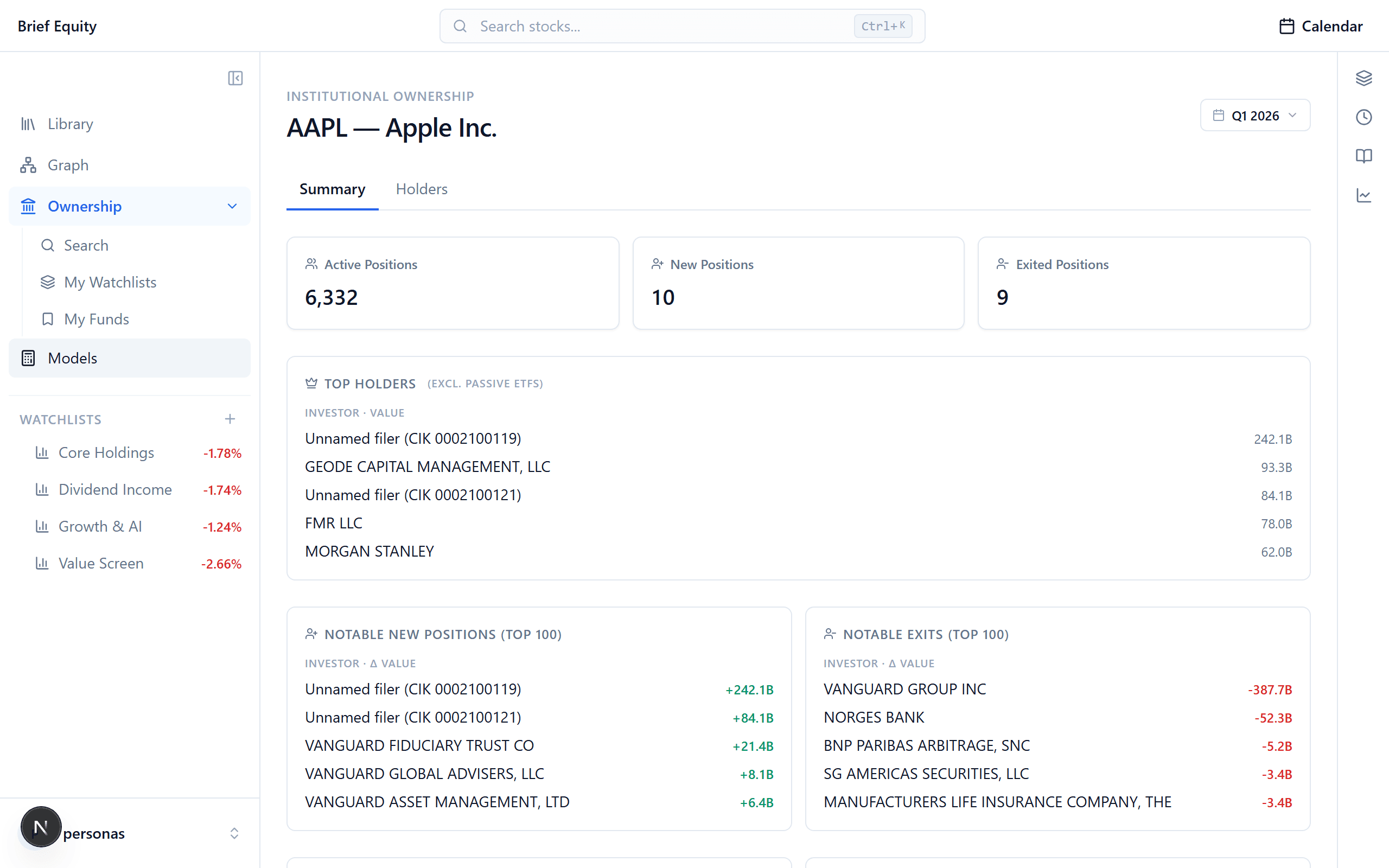Viewport: 1389px width, 868px height.
Task: Click the Growth & AI chart icon
Action: tap(42, 526)
